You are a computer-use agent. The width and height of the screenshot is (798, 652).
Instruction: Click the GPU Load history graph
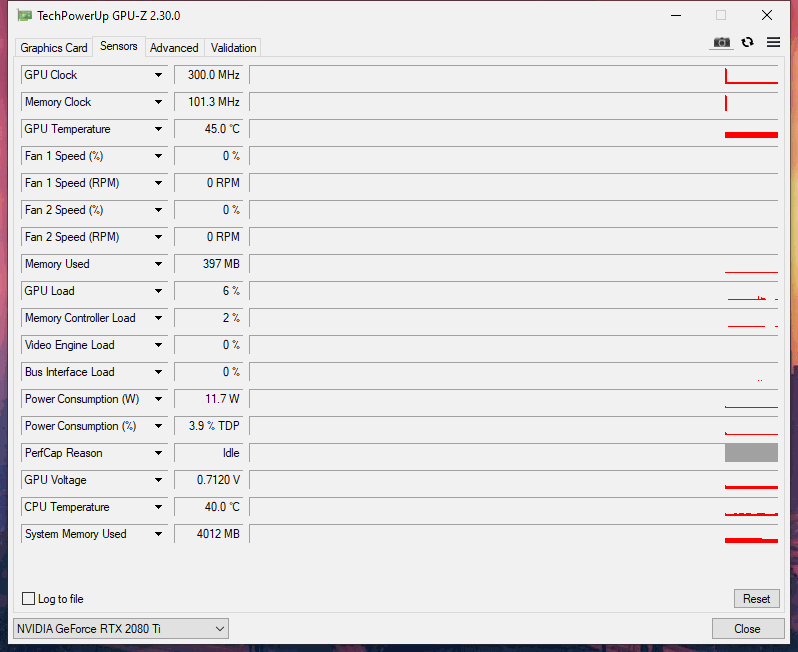514,291
